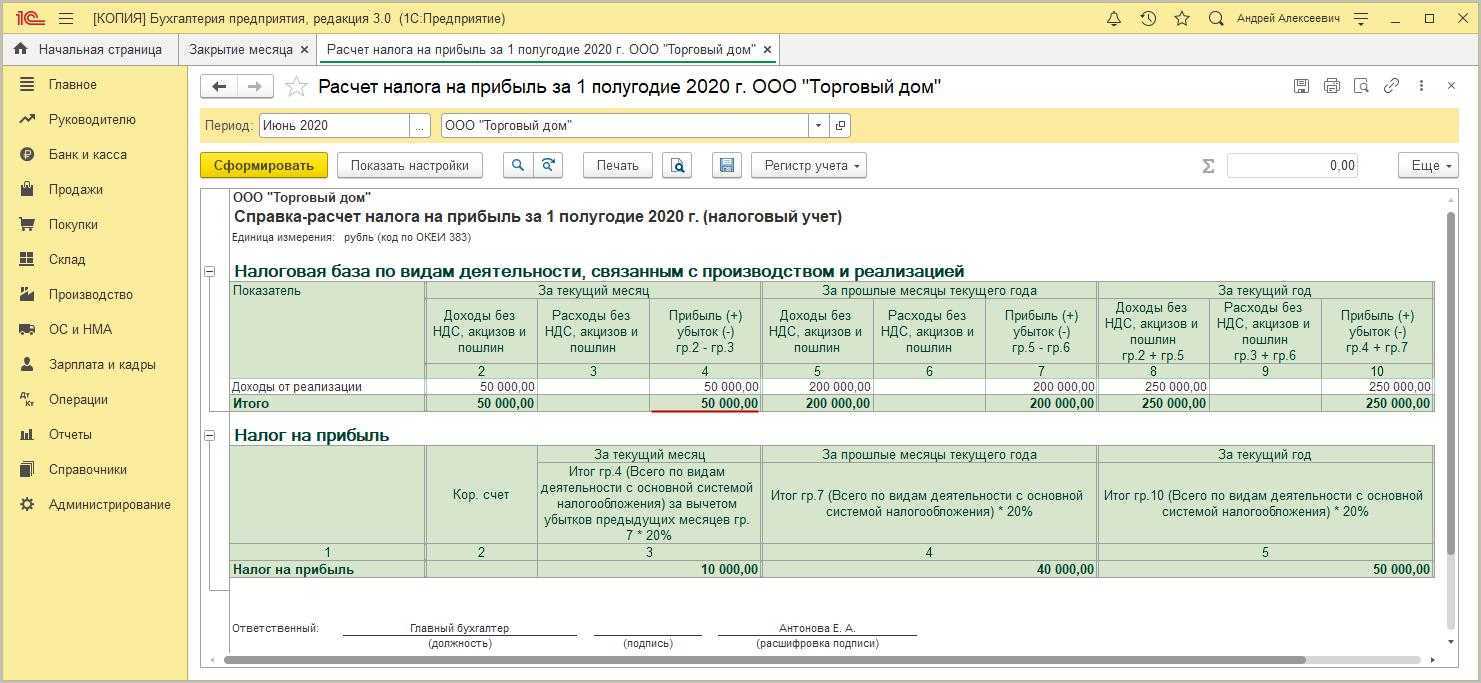The width and height of the screenshot is (1481, 683).
Task: Select the underlined Итого 50 000,00 cell
Action: click(x=704, y=403)
